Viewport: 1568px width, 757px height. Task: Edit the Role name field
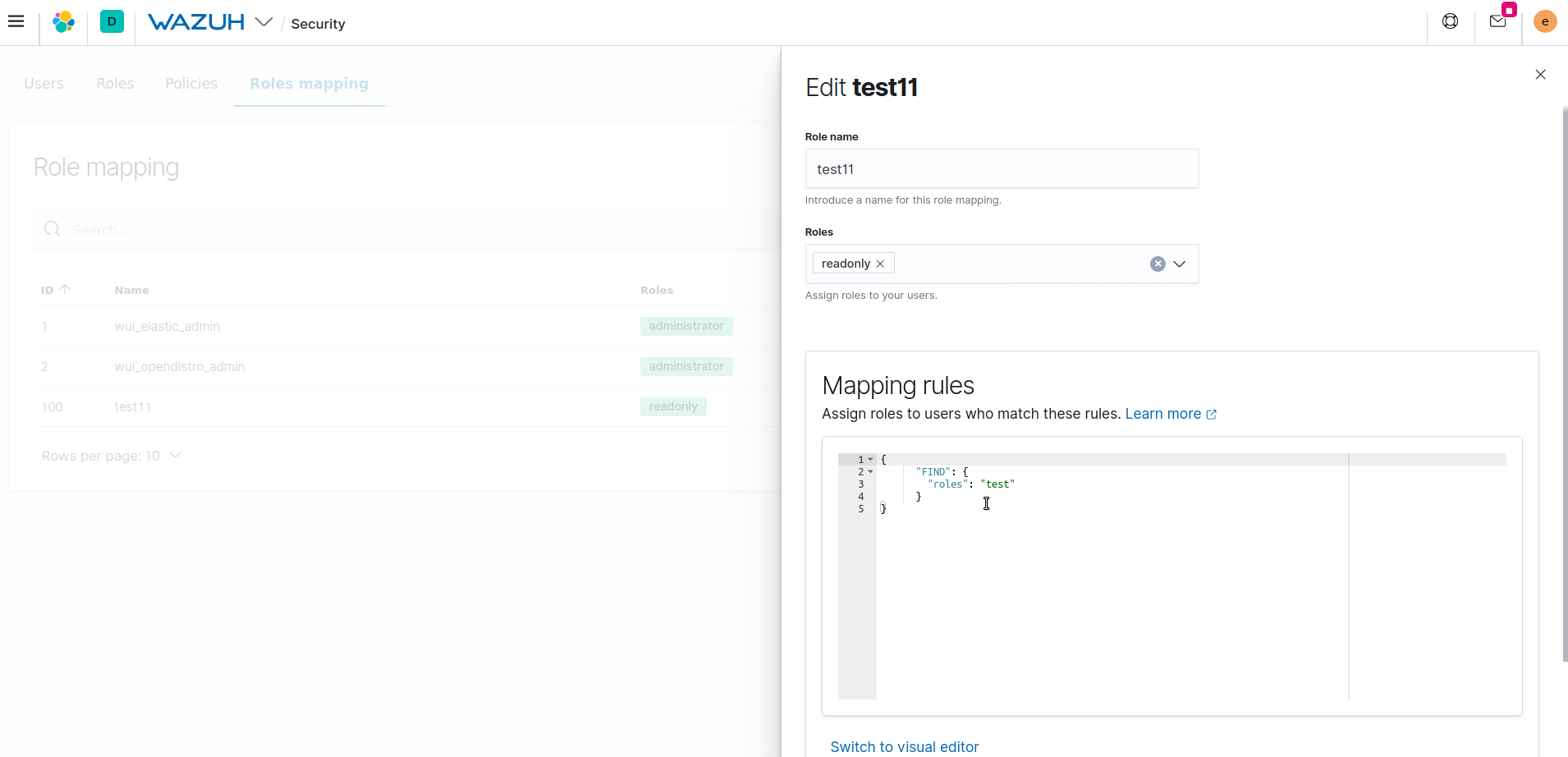coord(1002,169)
